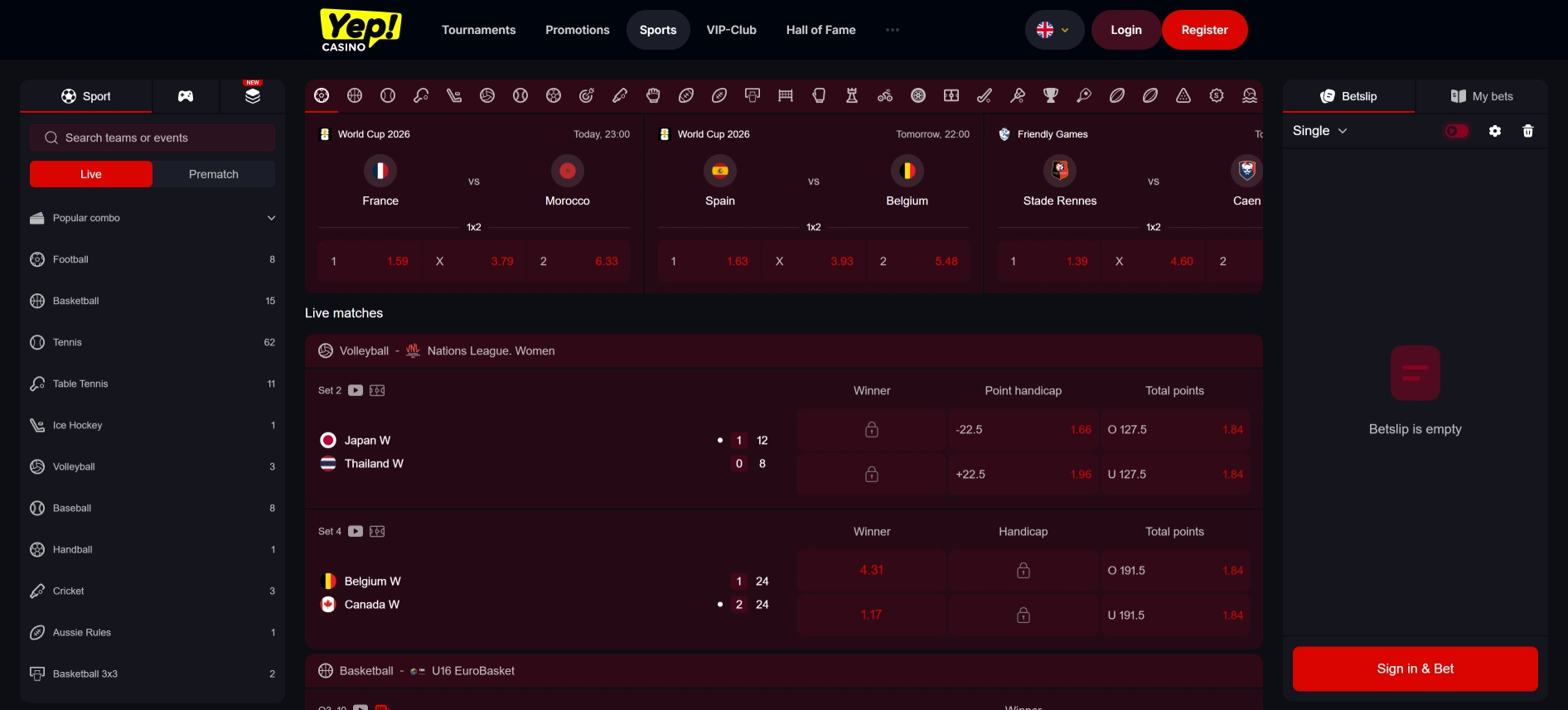Switch to Betslip tab
Screen dimensions: 1568x710
[x=1348, y=96]
